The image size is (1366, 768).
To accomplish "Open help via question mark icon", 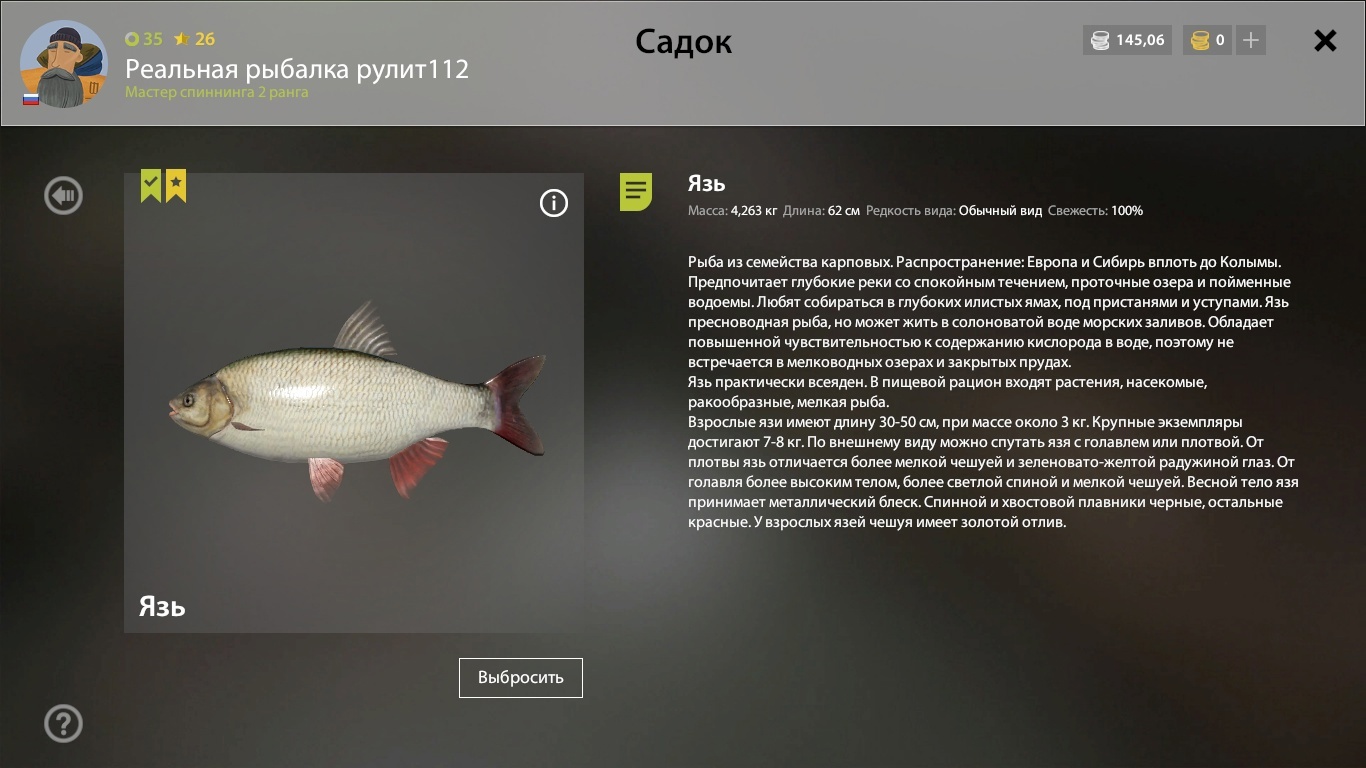I will click(x=63, y=723).
